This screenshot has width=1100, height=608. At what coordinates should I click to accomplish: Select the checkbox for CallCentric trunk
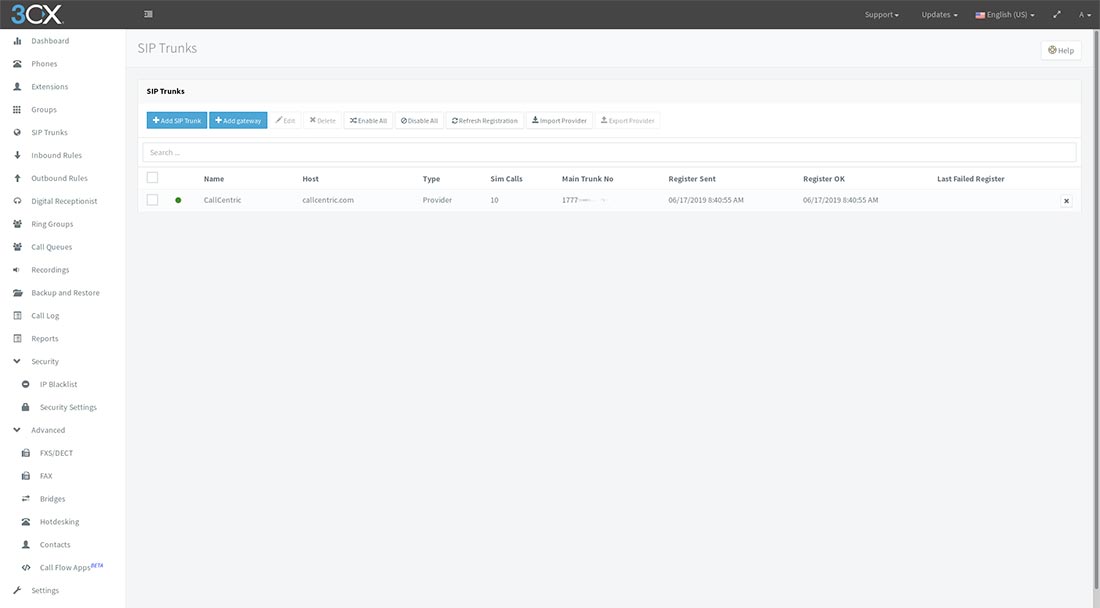click(153, 199)
